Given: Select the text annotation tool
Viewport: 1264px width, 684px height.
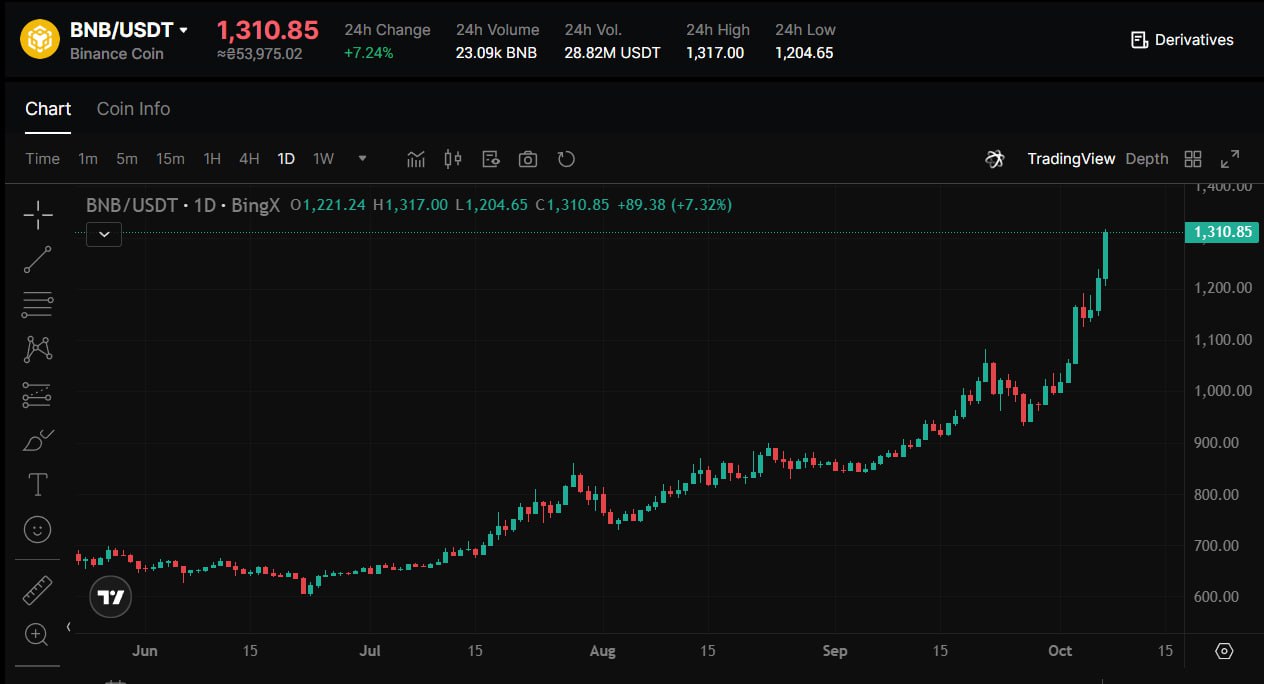Looking at the screenshot, I should 38,485.
